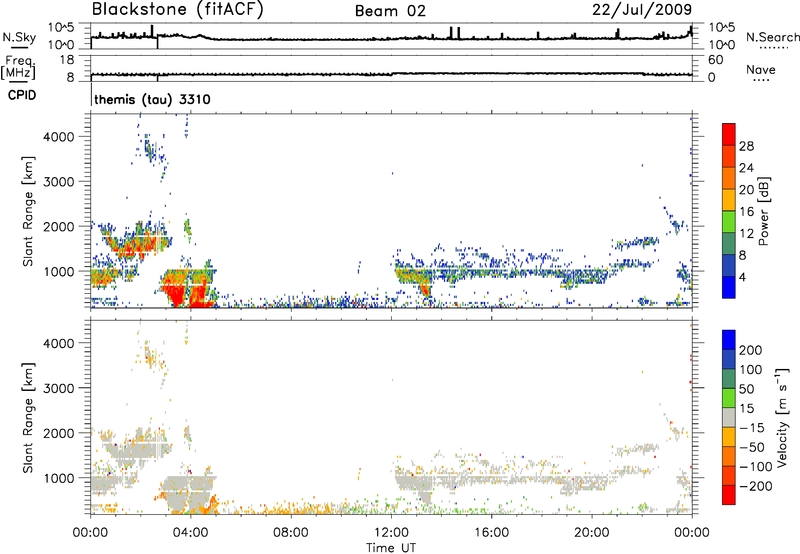Image resolution: width=800 pixels, height=554 pixels.
Task: Select the "-50" velocity scale value
Action: coord(752,447)
